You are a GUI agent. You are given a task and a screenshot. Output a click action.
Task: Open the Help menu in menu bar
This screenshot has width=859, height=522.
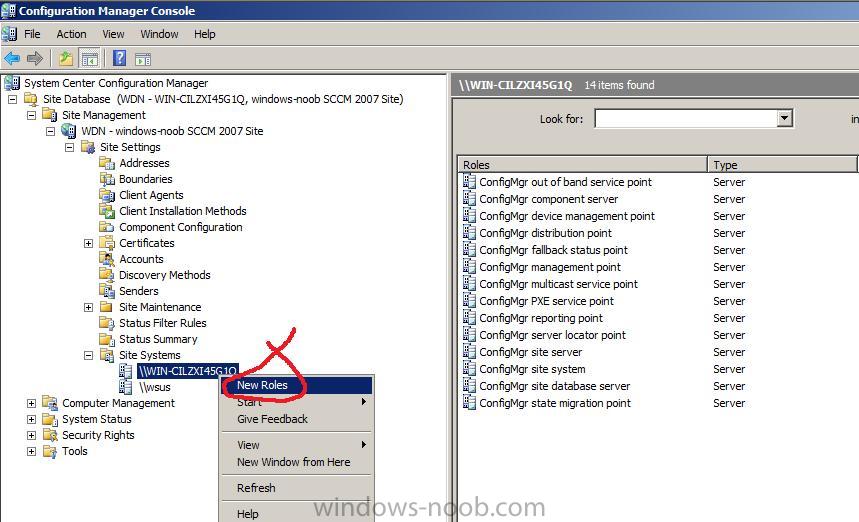[204, 34]
